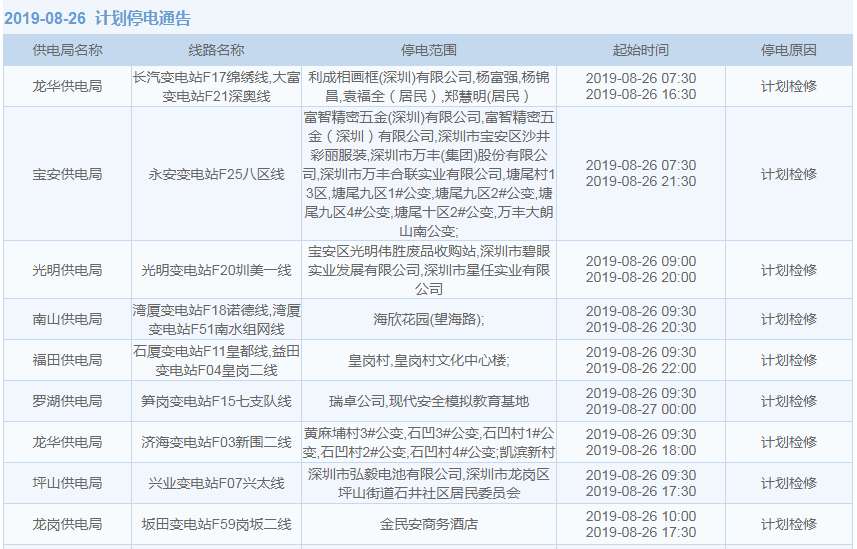Select the 宝安供电局 cell

point(67,174)
